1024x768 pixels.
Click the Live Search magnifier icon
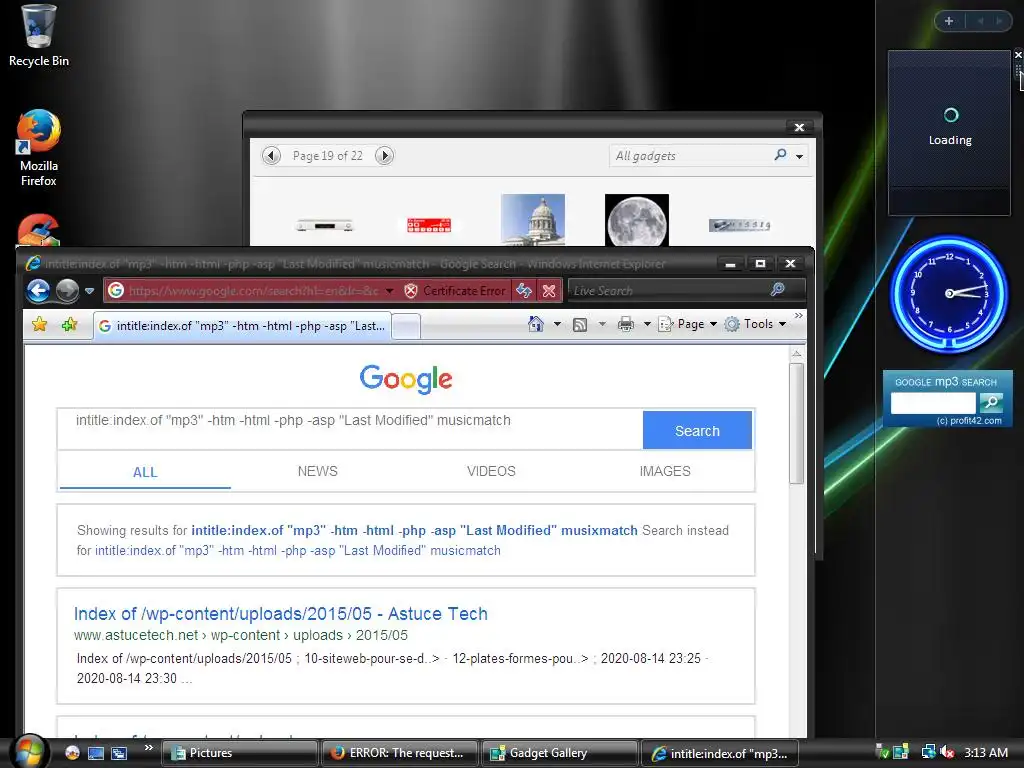(x=777, y=289)
